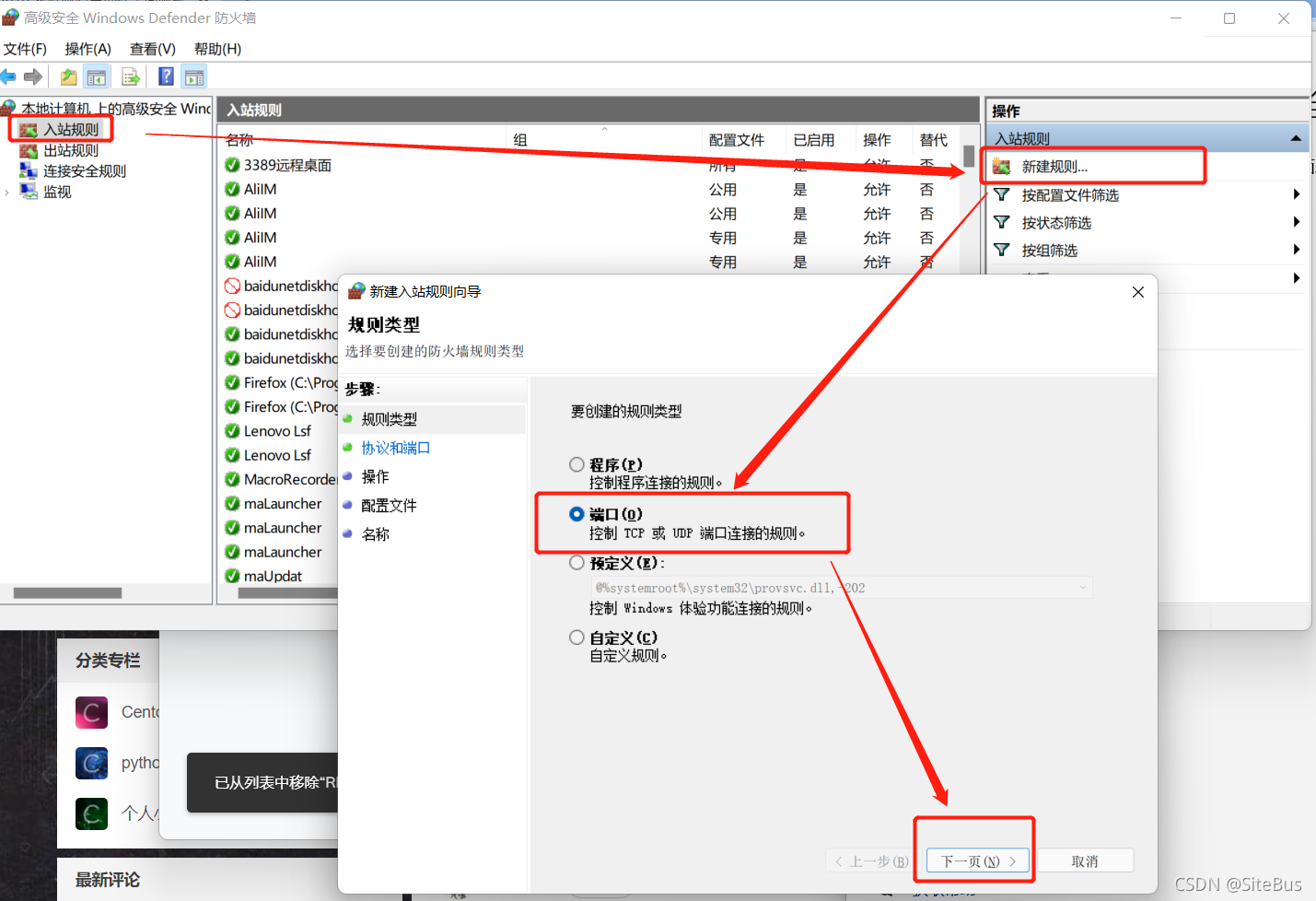This screenshot has width=1316, height=901.
Task: Expand 按配置文件筛选 submenu arrow
Action: pyautogui.click(x=1295, y=194)
